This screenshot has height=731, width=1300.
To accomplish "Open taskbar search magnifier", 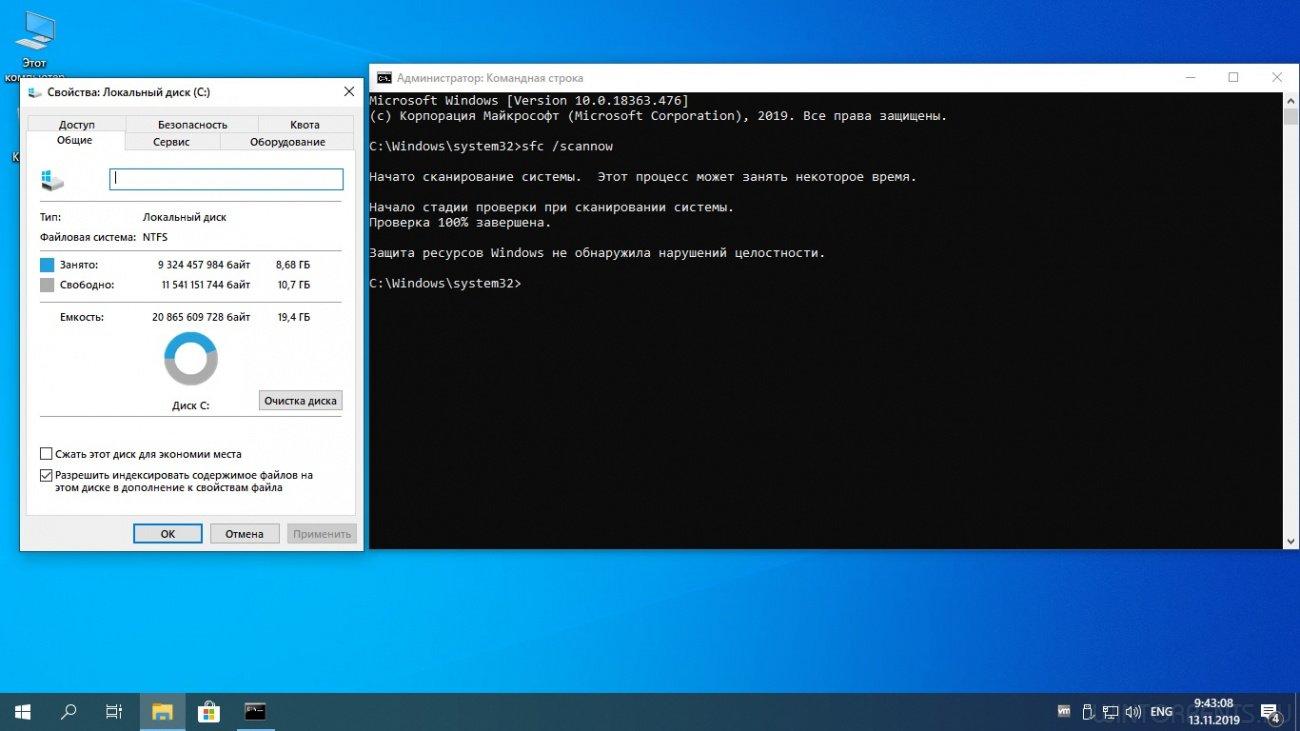I will [69, 712].
